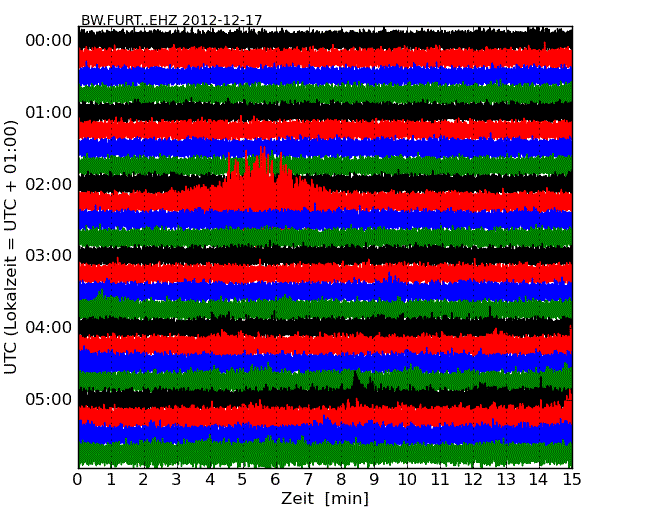Screen dimensions: 650x520
Task: Click the black spike above the 05:00 trace
Action: (356, 381)
